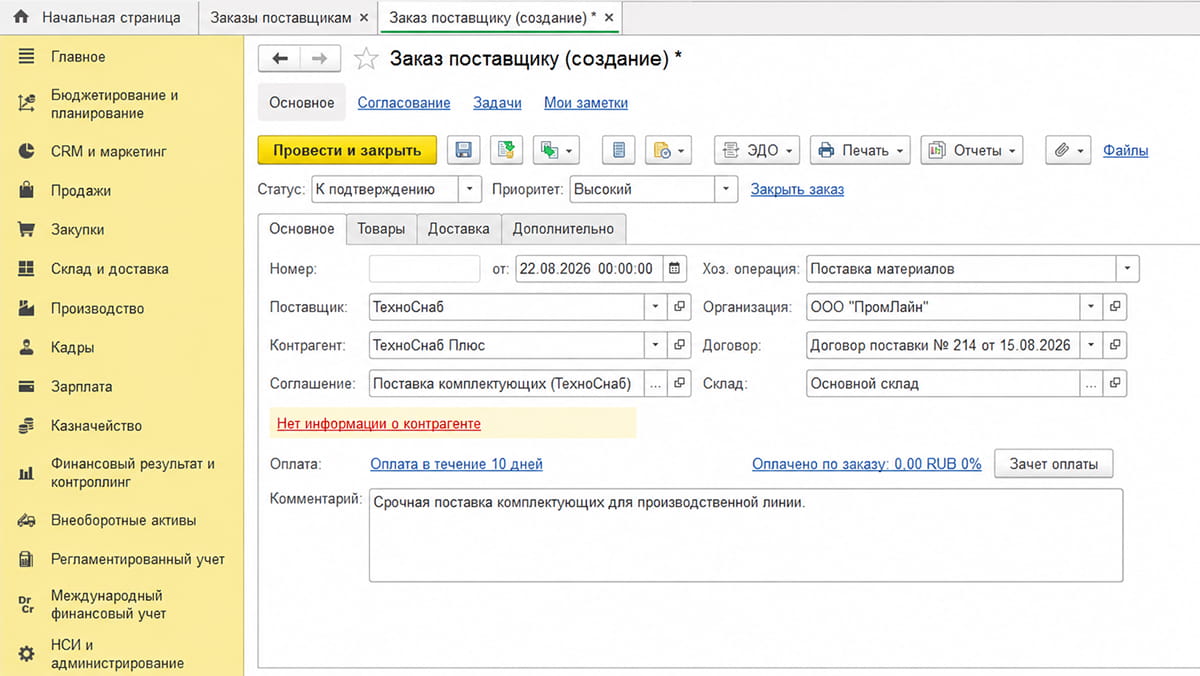Open Финансовый результат и контроллинг chart icon
Image resolution: width=1200 pixels, height=676 pixels.
point(27,473)
